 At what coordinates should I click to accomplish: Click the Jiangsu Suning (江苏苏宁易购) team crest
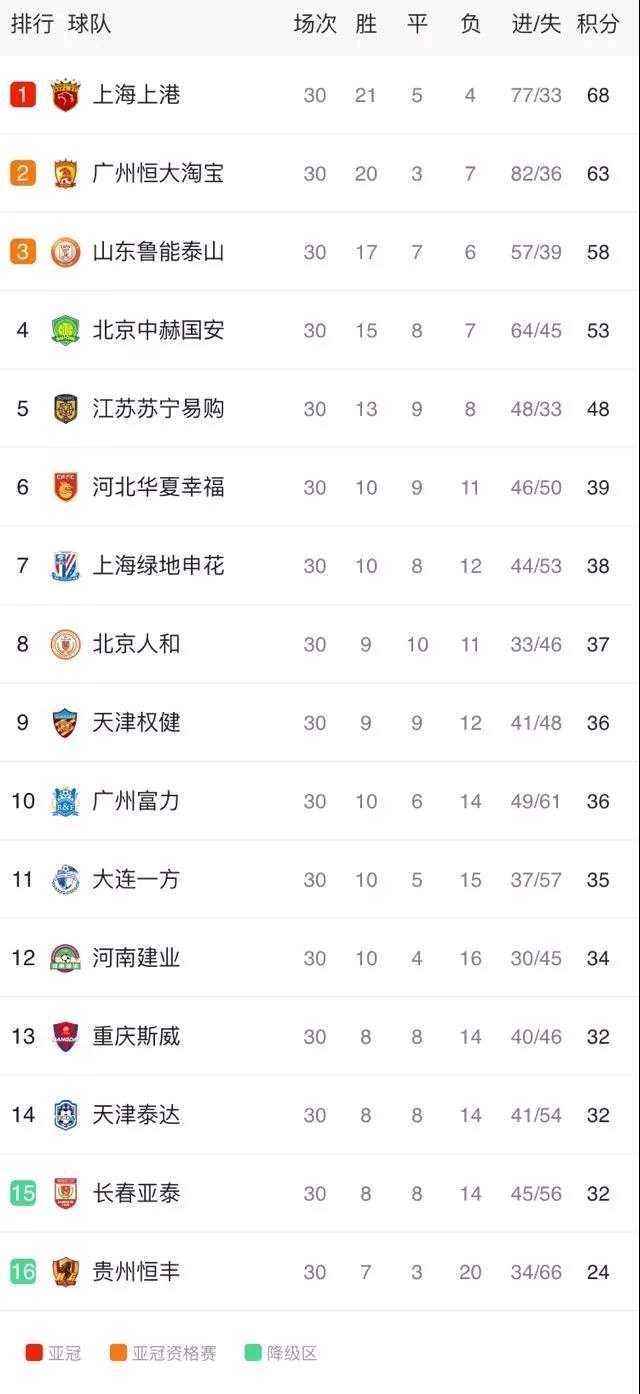[65, 409]
